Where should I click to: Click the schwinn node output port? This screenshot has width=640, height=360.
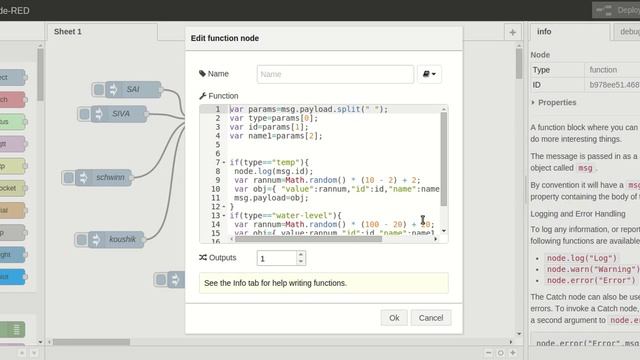[131, 178]
